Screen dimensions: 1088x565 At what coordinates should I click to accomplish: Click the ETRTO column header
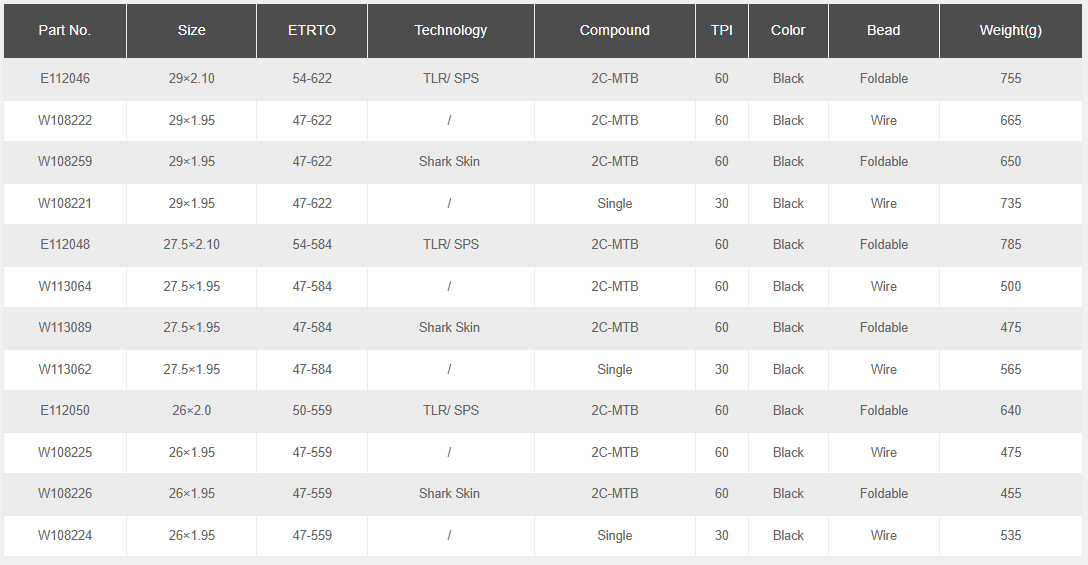[312, 30]
